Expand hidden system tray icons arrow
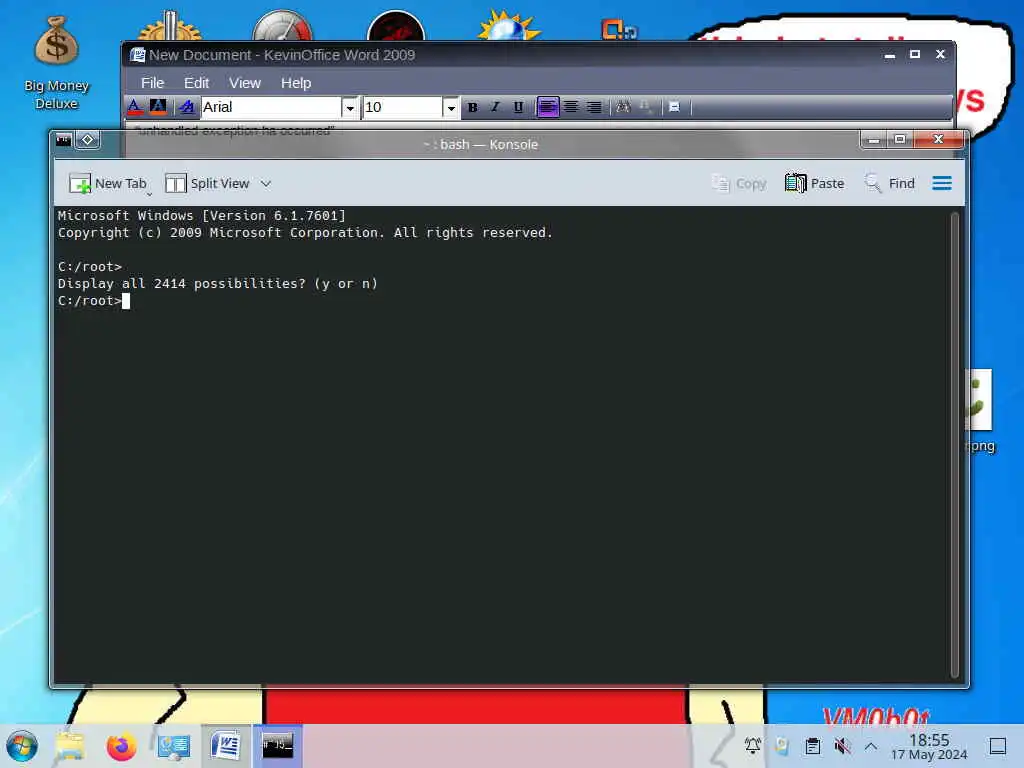 pyautogui.click(x=871, y=746)
